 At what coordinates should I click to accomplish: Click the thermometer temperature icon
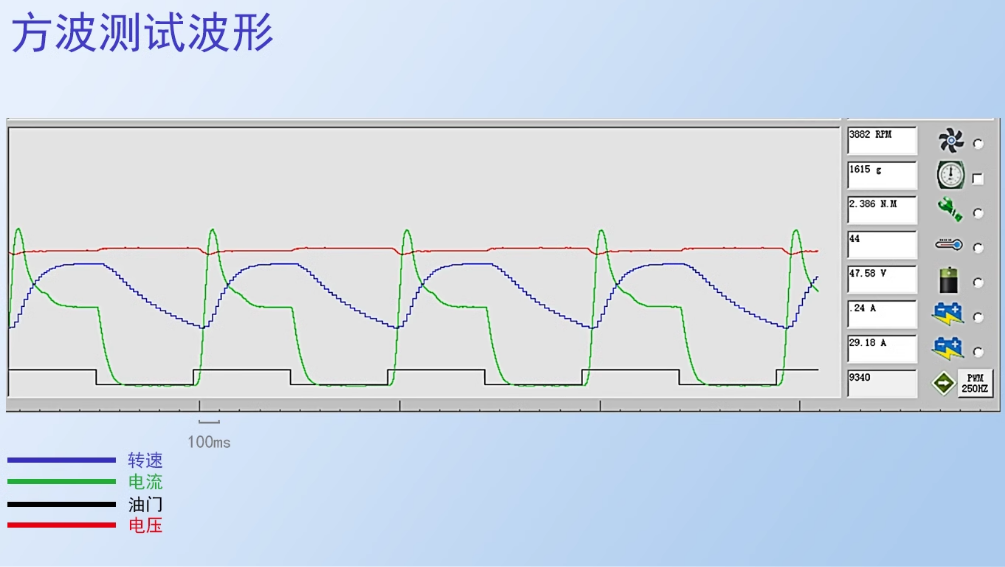[949, 245]
